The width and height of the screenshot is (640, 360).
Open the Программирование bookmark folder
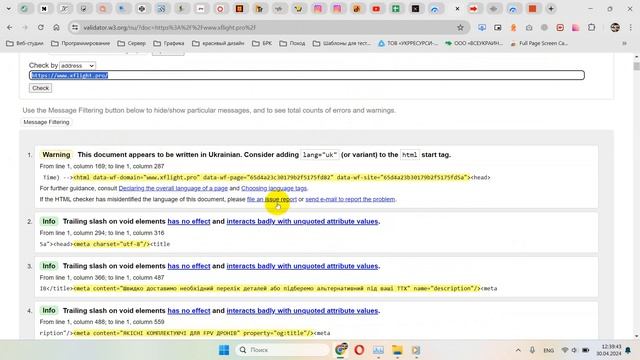coord(80,43)
